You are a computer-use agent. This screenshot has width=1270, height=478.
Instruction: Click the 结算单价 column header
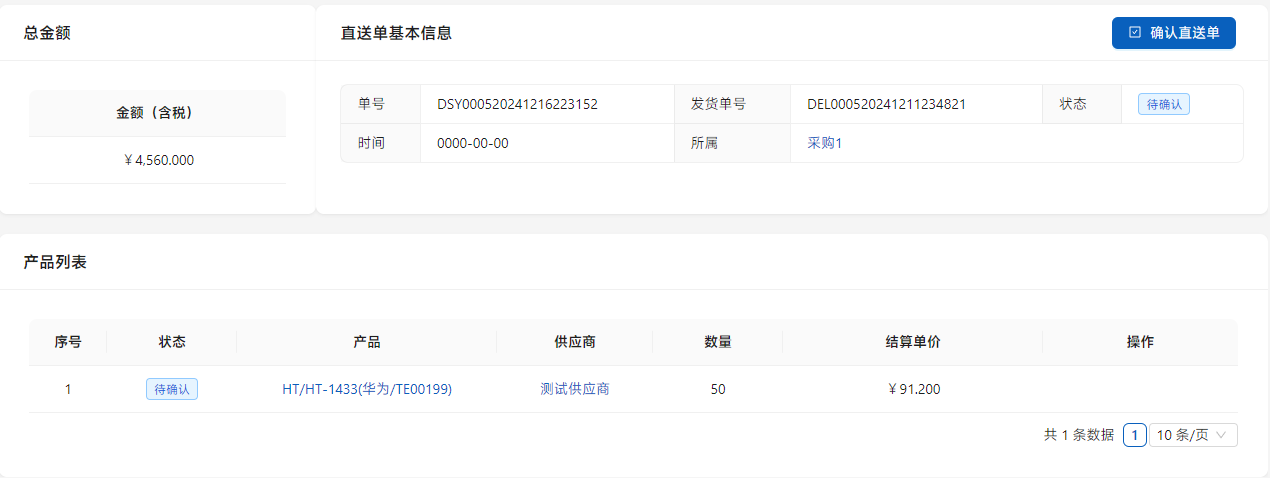pyautogui.click(x=913, y=342)
